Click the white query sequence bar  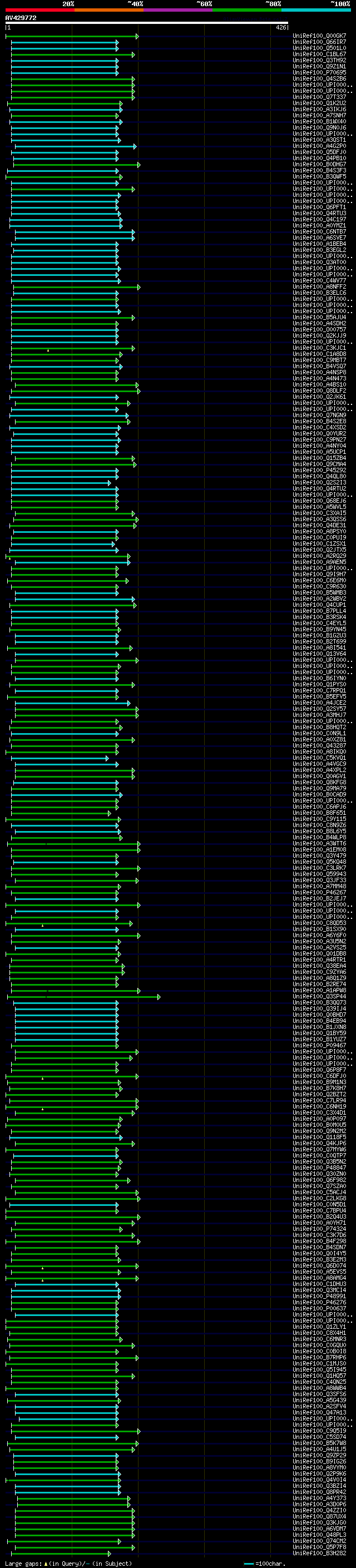147,23
